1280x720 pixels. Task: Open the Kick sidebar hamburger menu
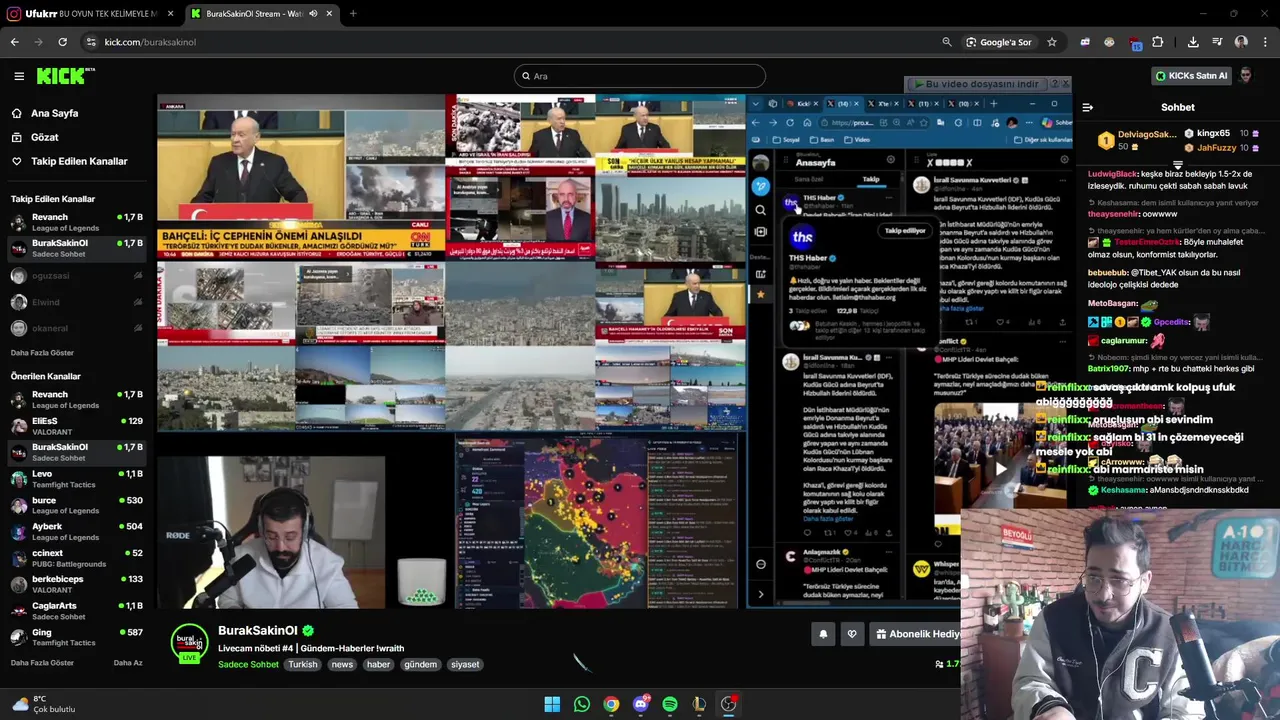click(x=18, y=76)
